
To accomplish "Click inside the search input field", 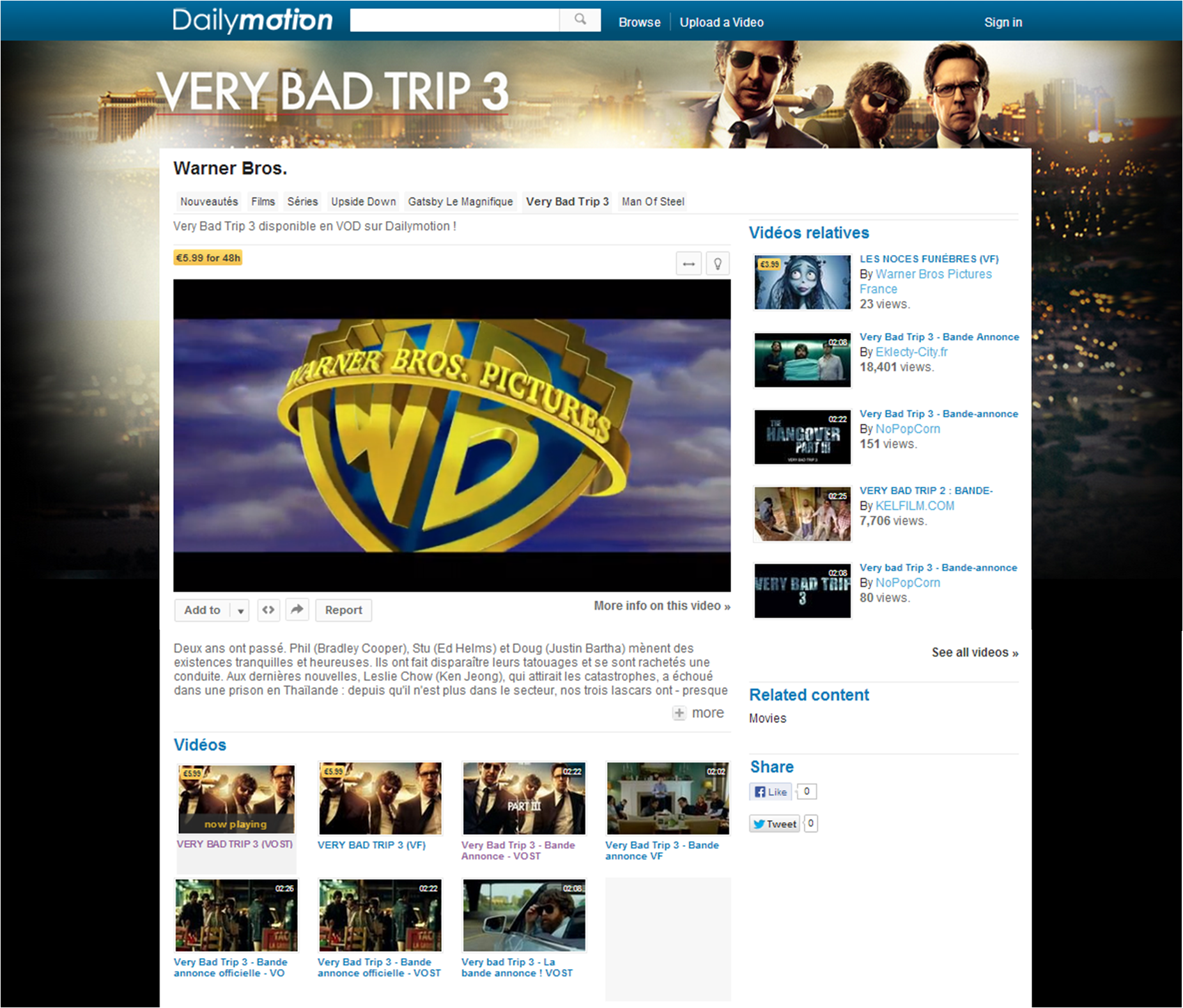I will coord(454,19).
